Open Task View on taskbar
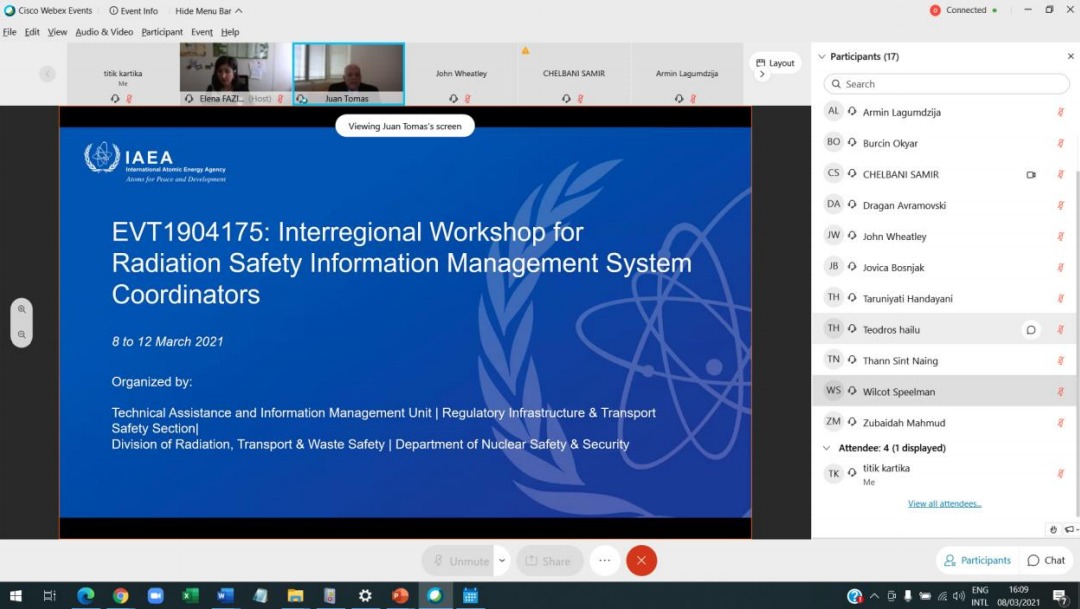Screen dimensions: 1080x609 point(50,596)
